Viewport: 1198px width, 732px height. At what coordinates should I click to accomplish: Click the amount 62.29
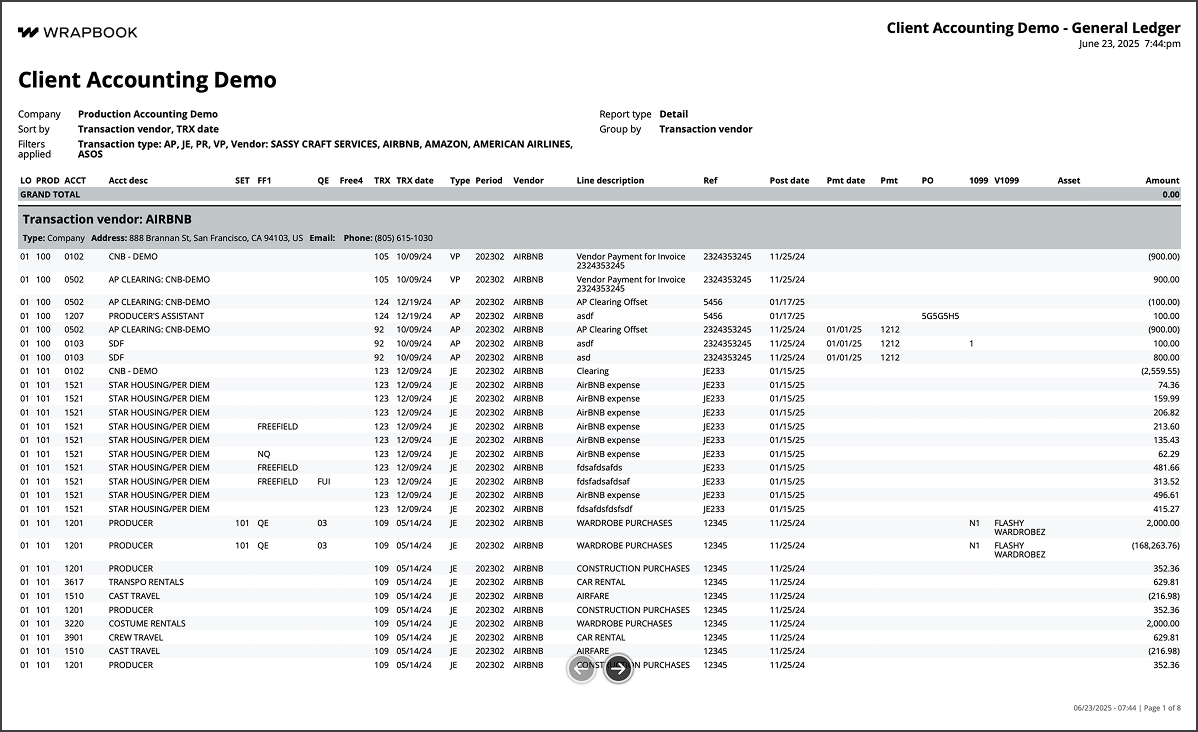[x=1168, y=454]
